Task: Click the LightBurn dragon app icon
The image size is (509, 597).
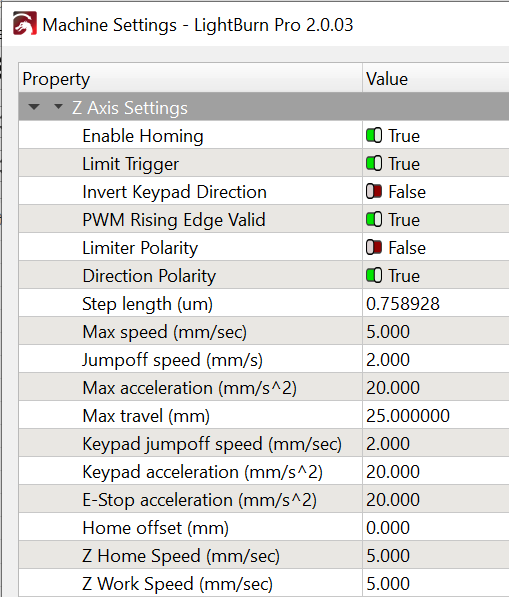Action: coord(25,24)
